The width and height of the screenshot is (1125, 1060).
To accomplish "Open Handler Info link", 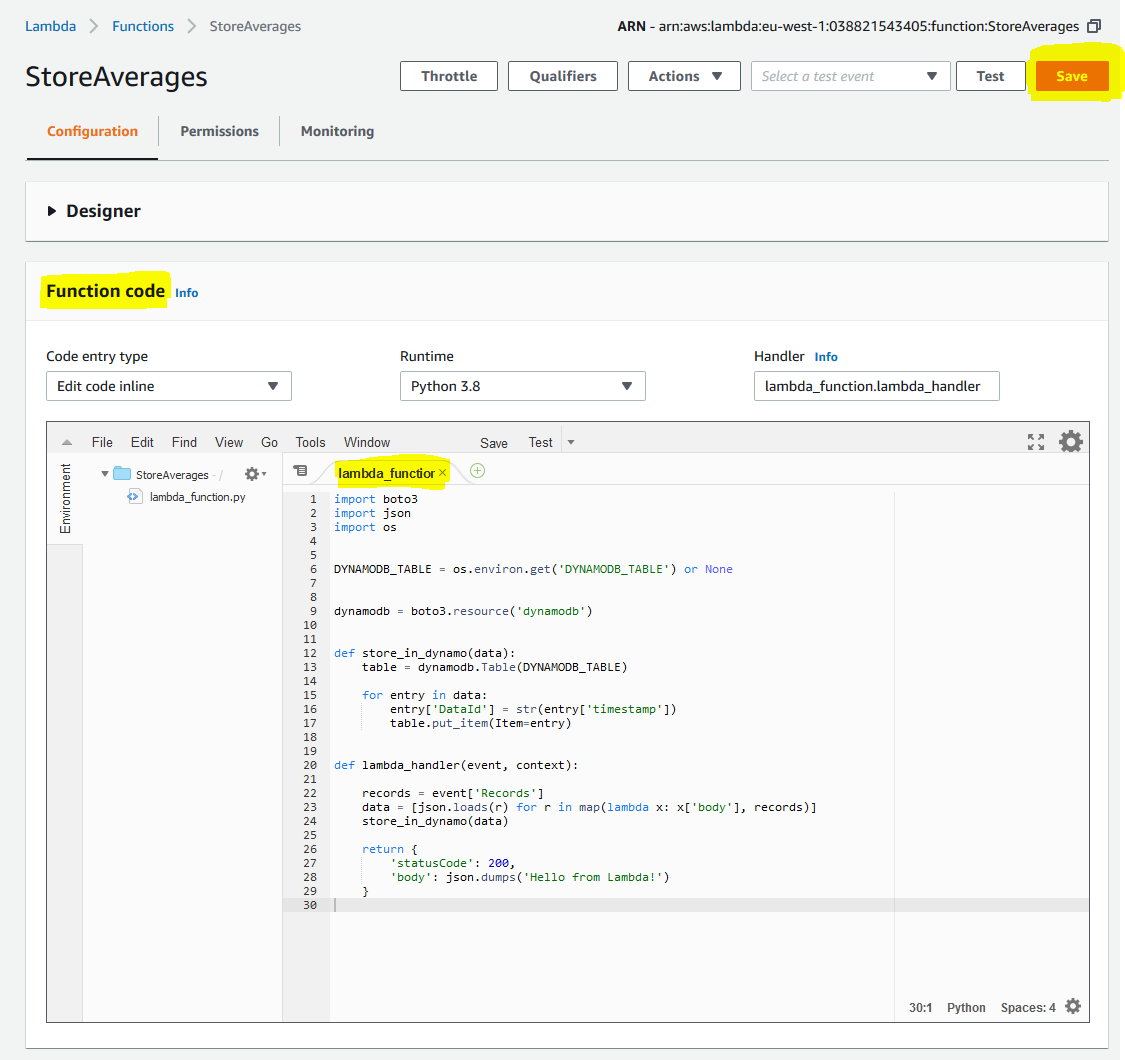I will click(x=826, y=357).
